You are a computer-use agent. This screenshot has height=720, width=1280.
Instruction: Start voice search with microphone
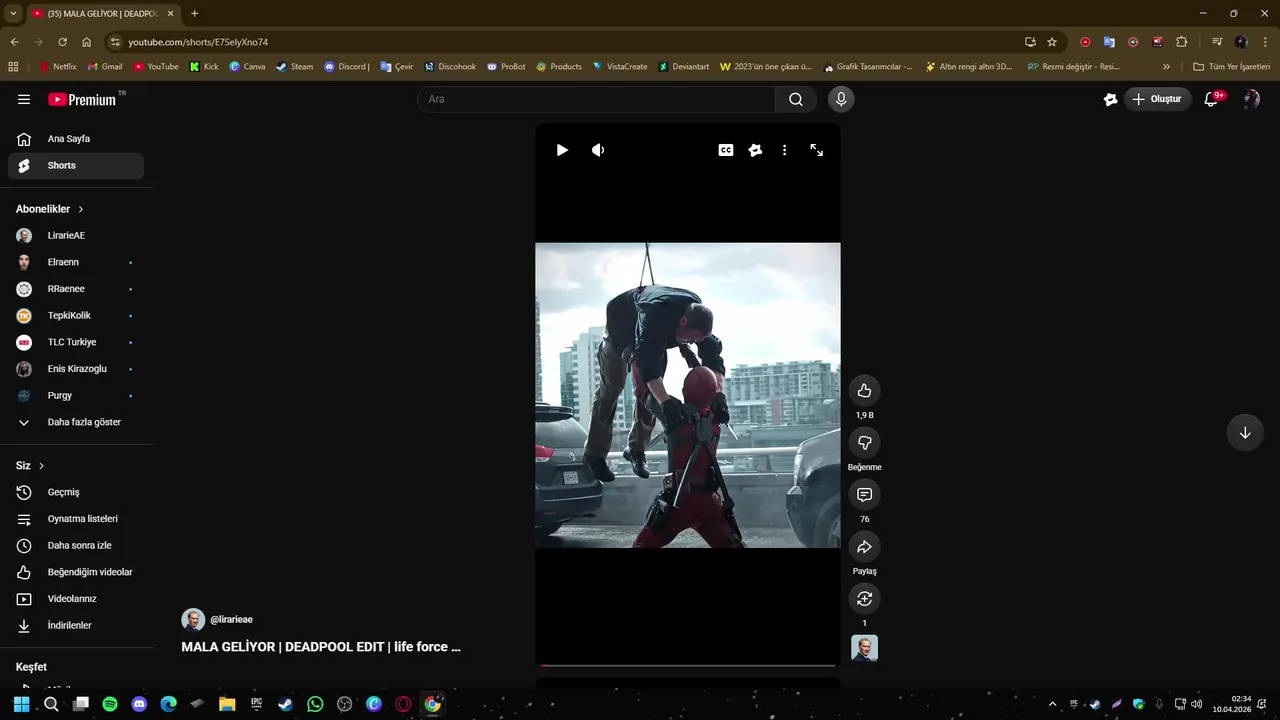841,99
